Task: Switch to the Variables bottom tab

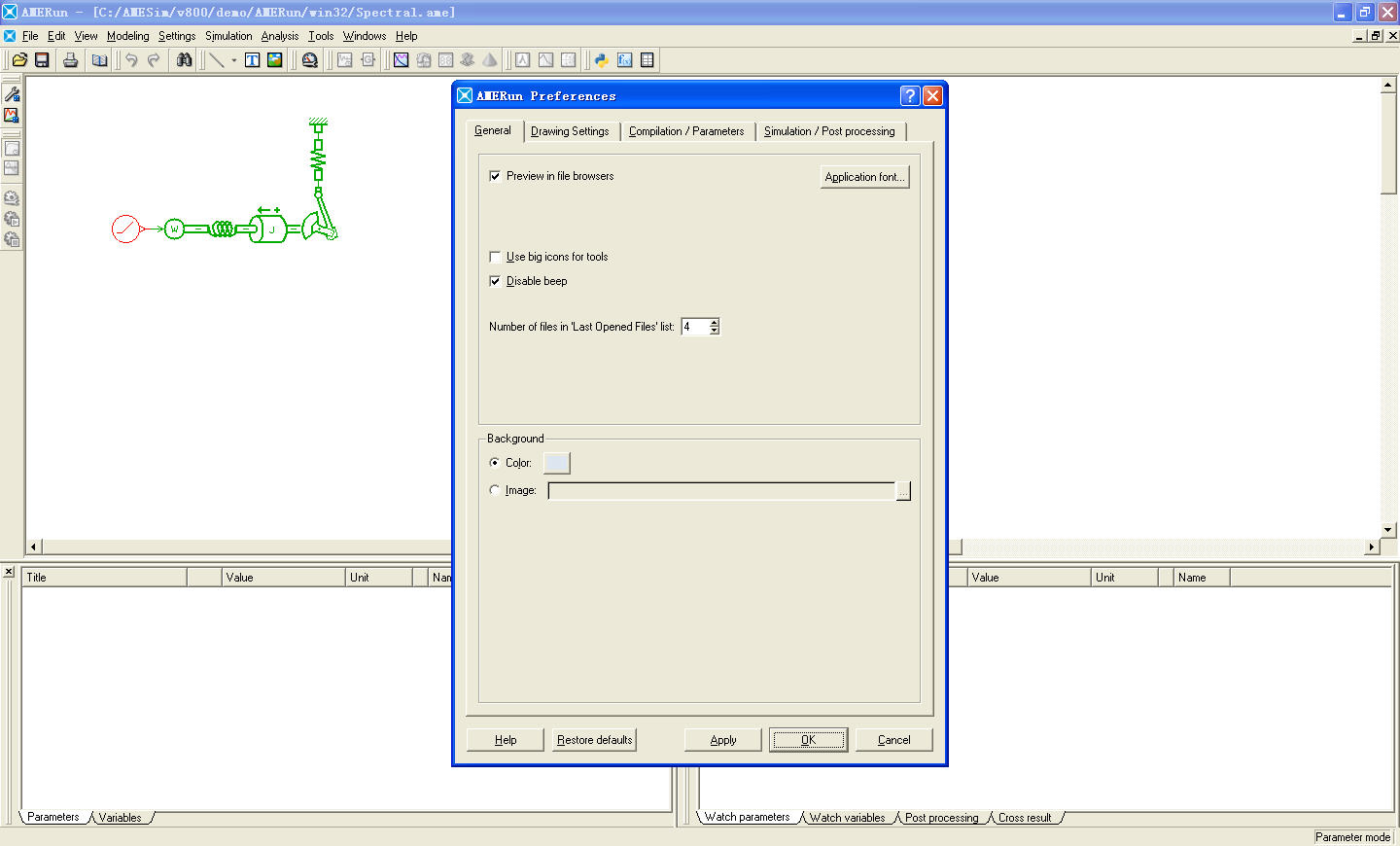Action: coord(120,818)
